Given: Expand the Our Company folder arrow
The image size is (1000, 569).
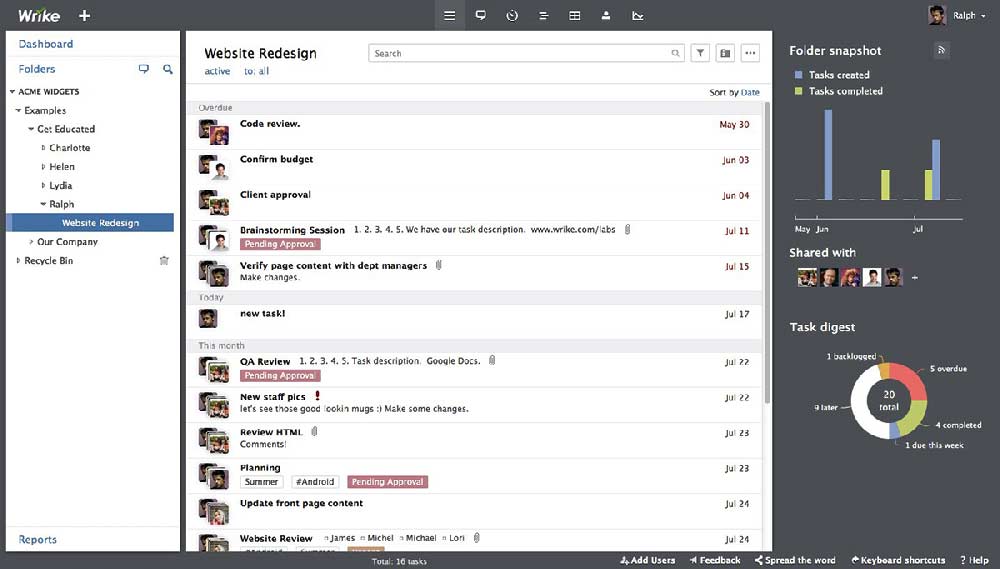Looking at the screenshot, I should pos(31,242).
